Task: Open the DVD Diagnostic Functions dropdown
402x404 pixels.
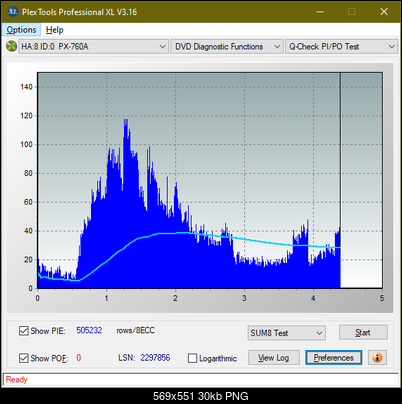Action: pos(227,47)
